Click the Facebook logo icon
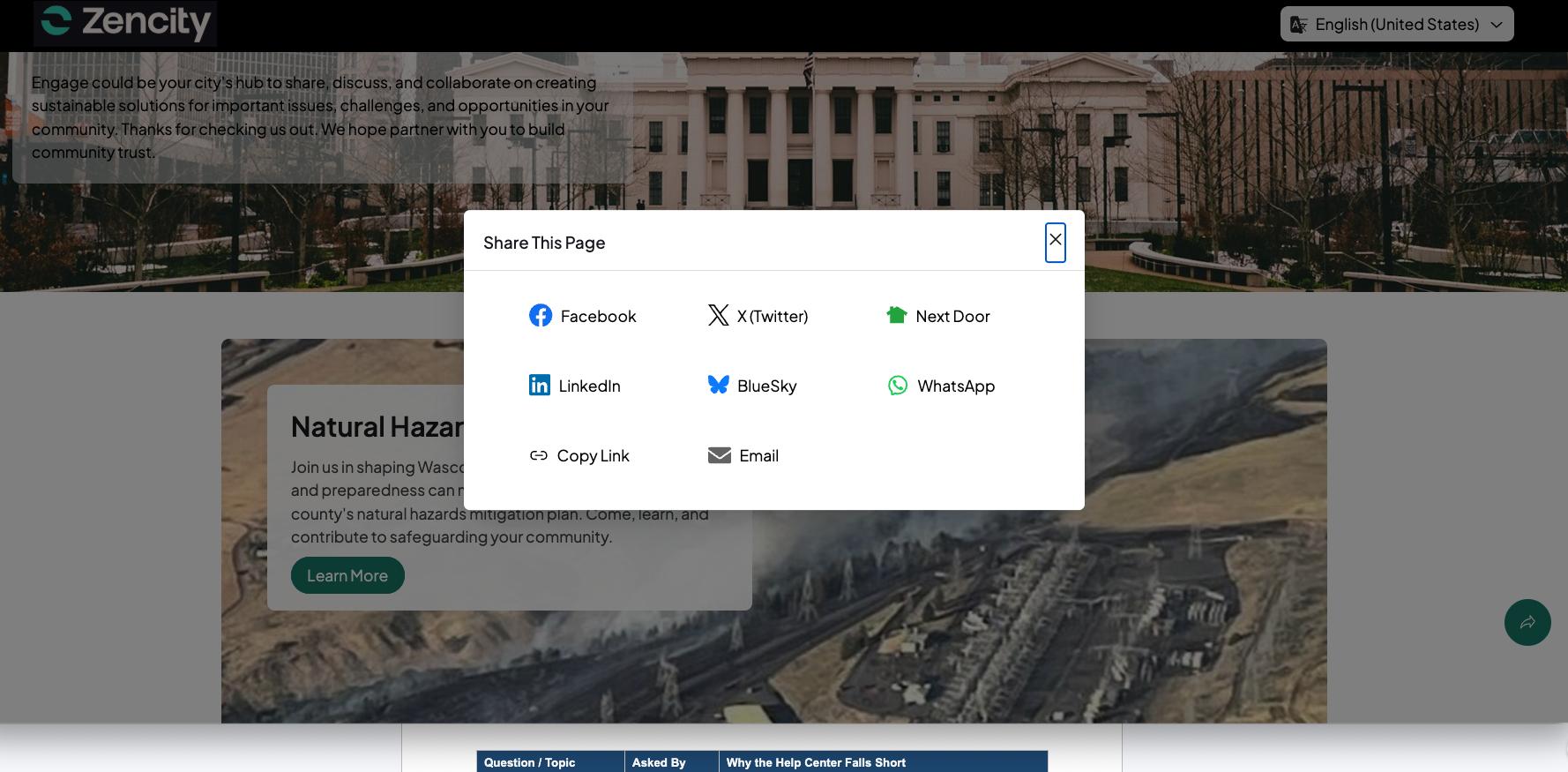This screenshot has width=1568, height=772. coord(540,316)
